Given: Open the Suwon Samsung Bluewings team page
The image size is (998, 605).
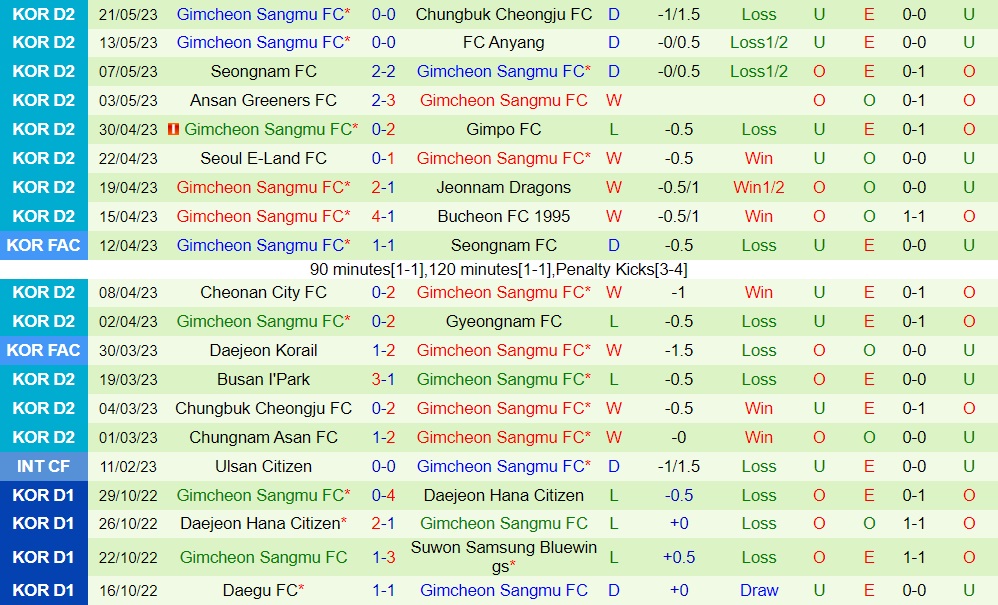Looking at the screenshot, I should pos(503,557).
